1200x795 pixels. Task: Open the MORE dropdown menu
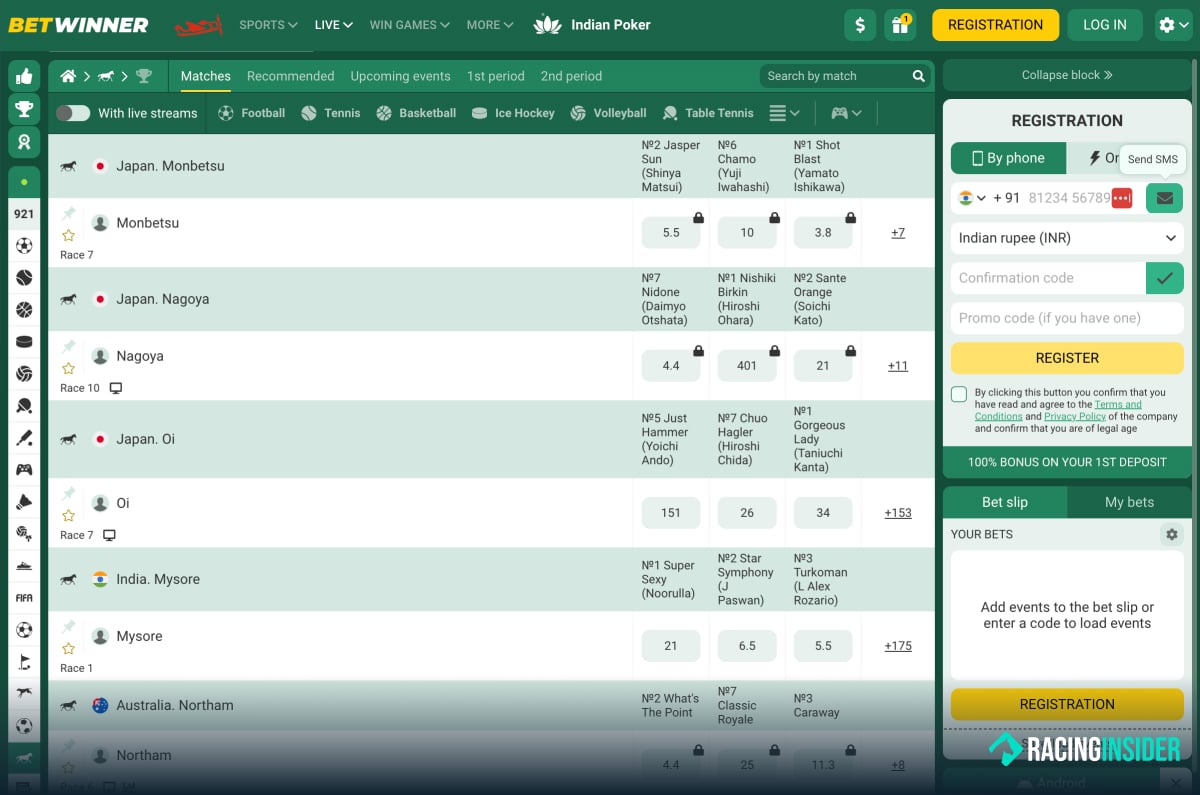tap(490, 25)
